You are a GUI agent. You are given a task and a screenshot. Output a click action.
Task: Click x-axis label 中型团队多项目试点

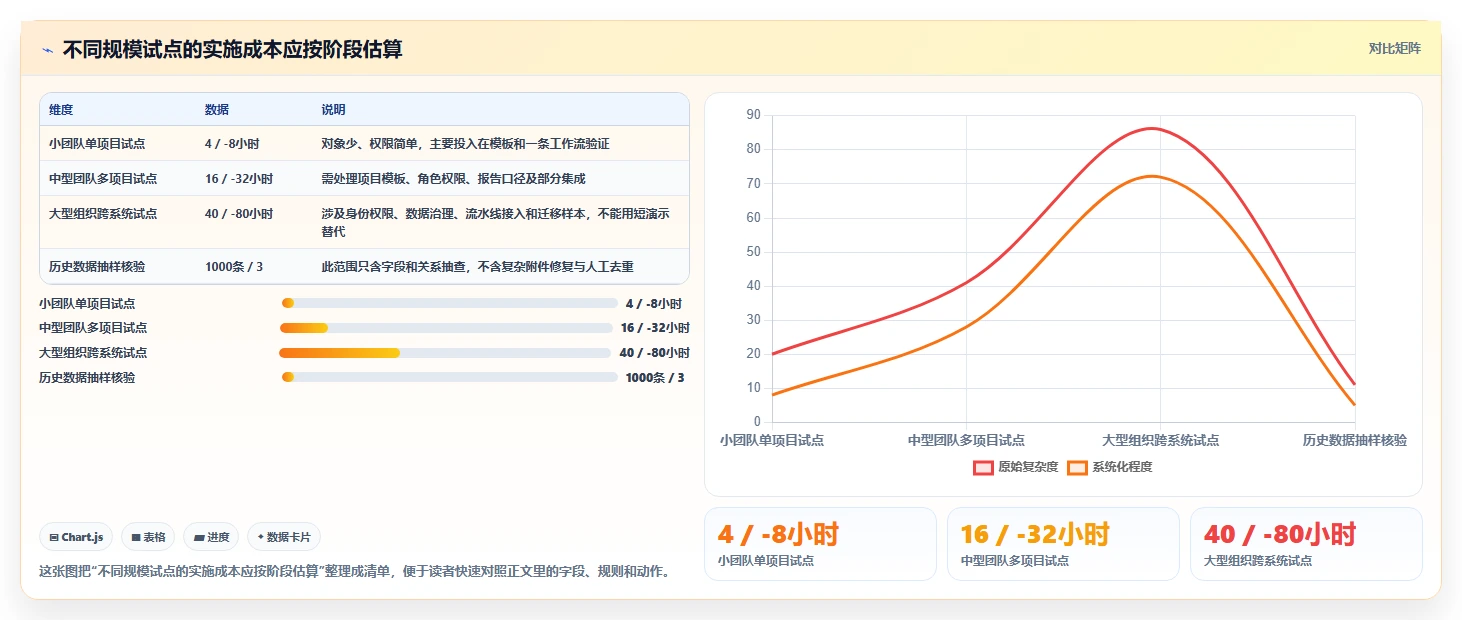(966, 440)
